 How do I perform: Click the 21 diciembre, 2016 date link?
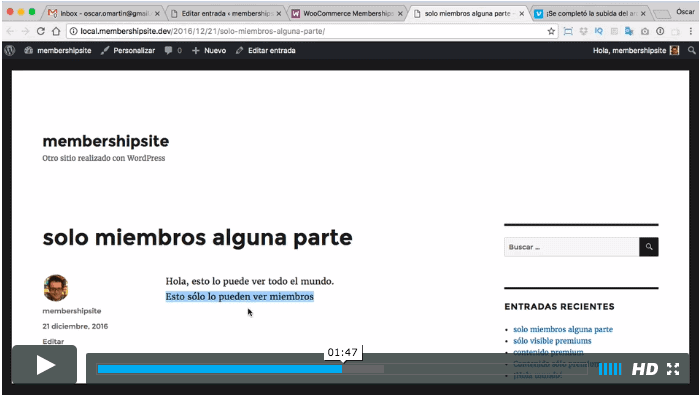pyautogui.click(x=75, y=326)
